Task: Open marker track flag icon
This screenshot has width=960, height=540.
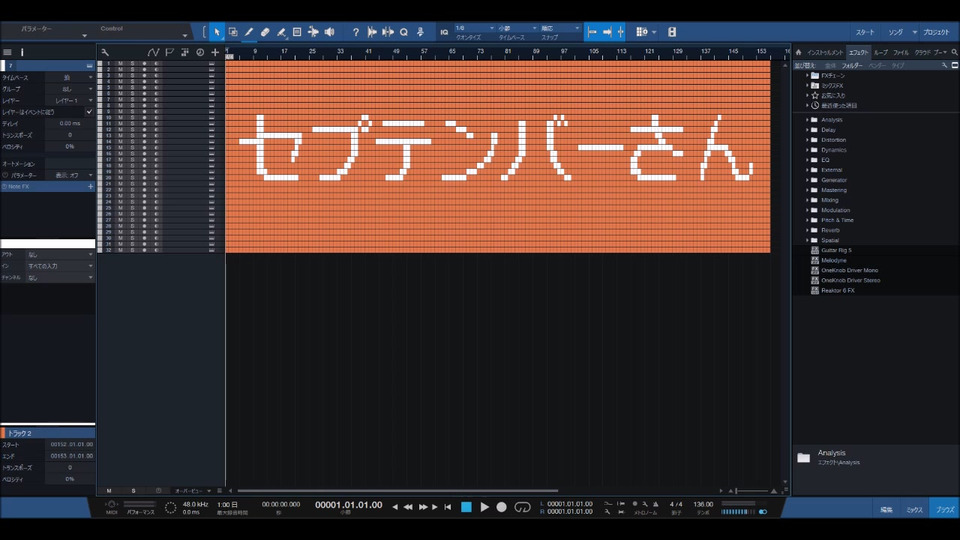Action: 170,53
